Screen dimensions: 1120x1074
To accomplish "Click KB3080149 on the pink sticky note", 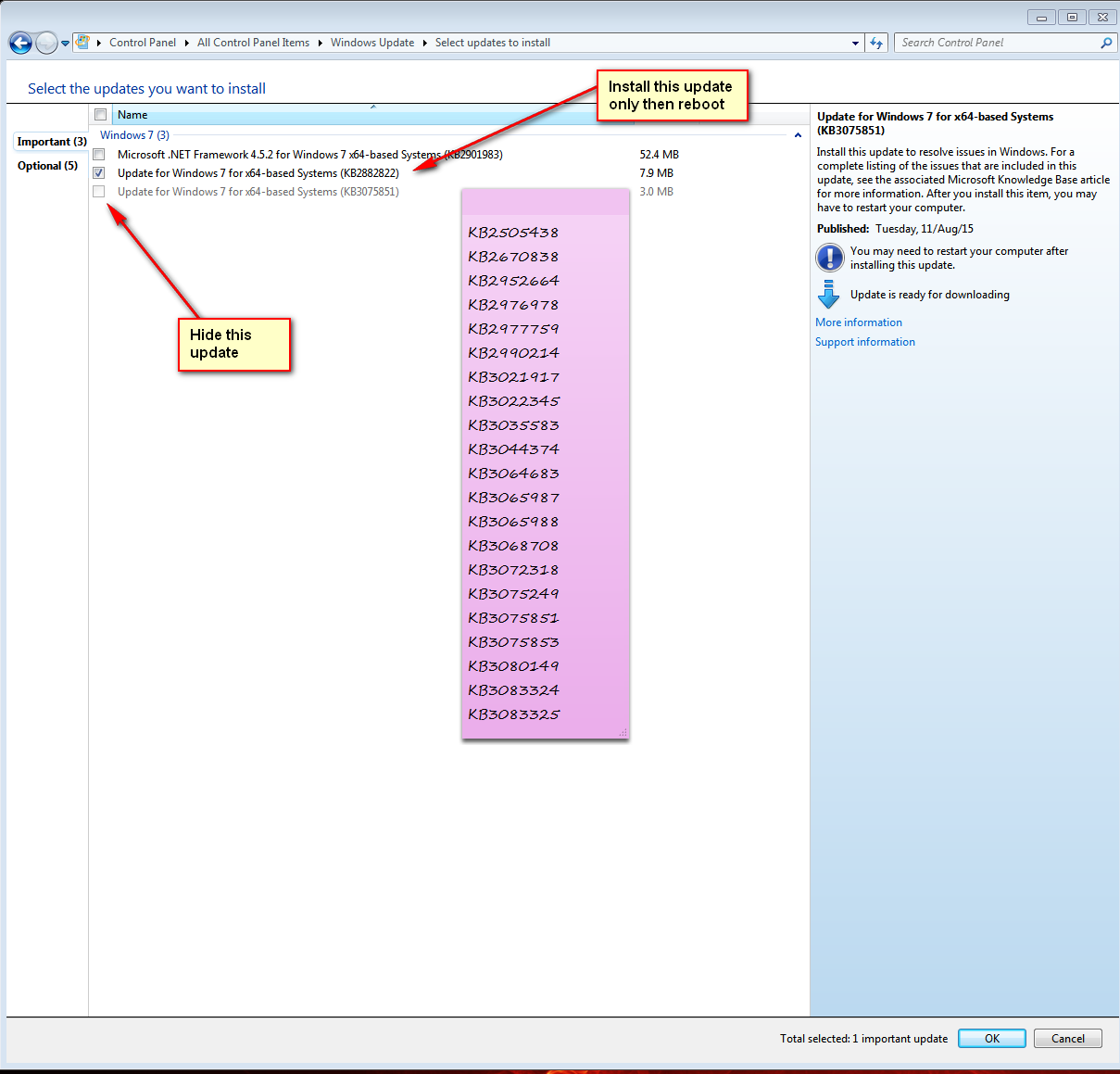I will pyautogui.click(x=513, y=666).
